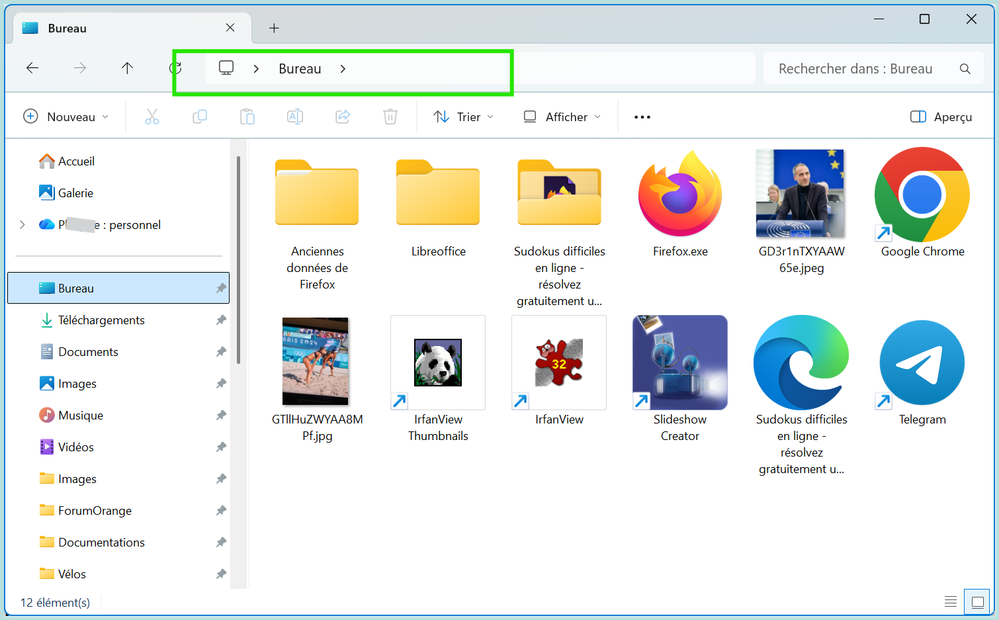
Task: Click the search magnifier icon
Action: point(965,69)
